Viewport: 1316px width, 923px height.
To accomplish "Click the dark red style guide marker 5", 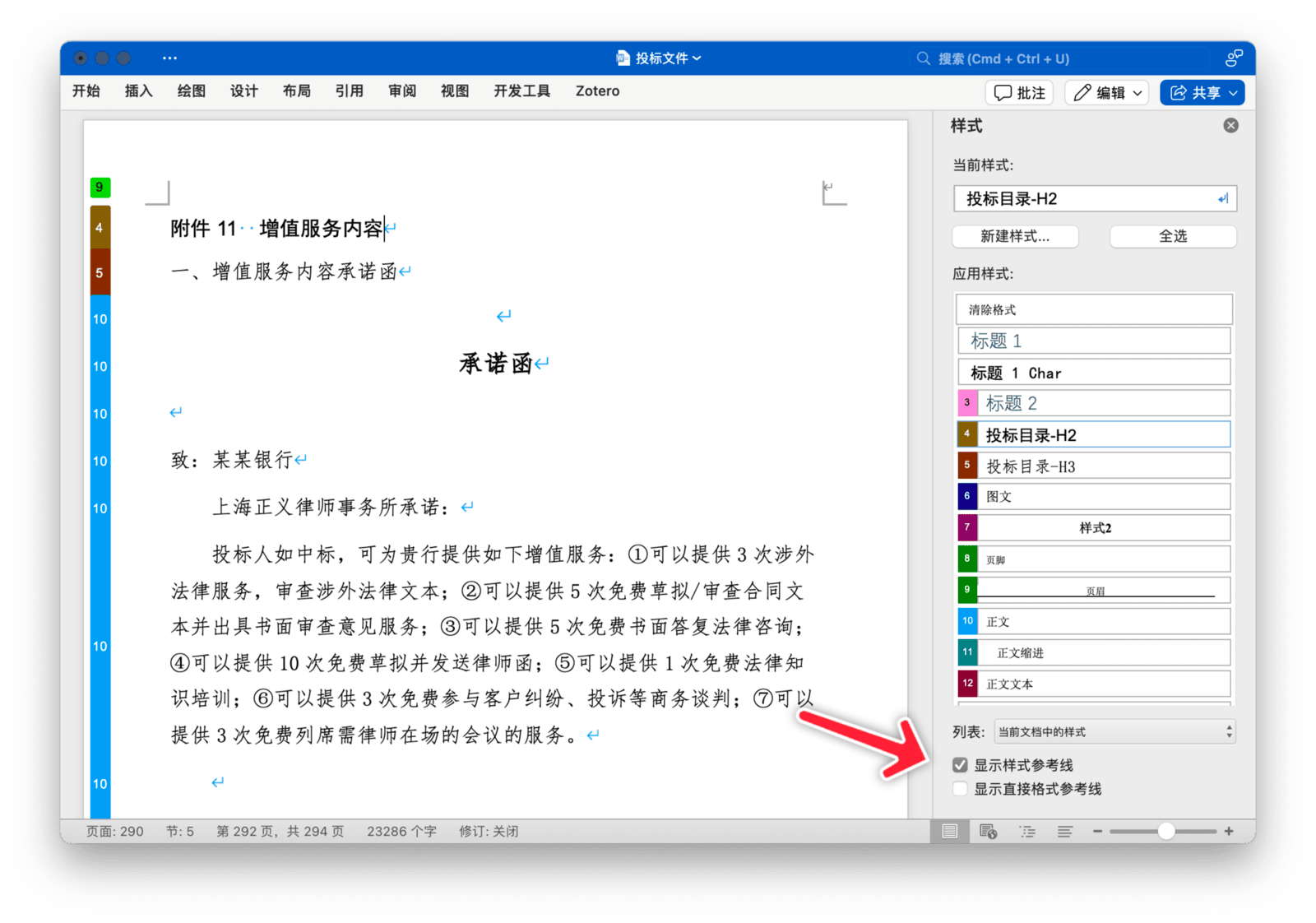I will (x=100, y=272).
